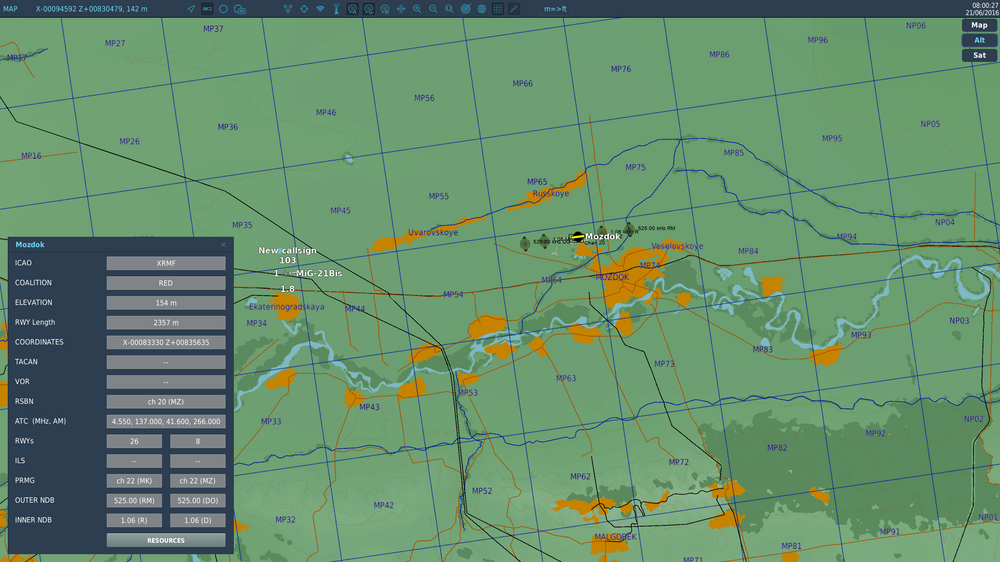This screenshot has width=1000, height=562.
Task: Click the globe icon in toolbar
Action: [x=482, y=9]
